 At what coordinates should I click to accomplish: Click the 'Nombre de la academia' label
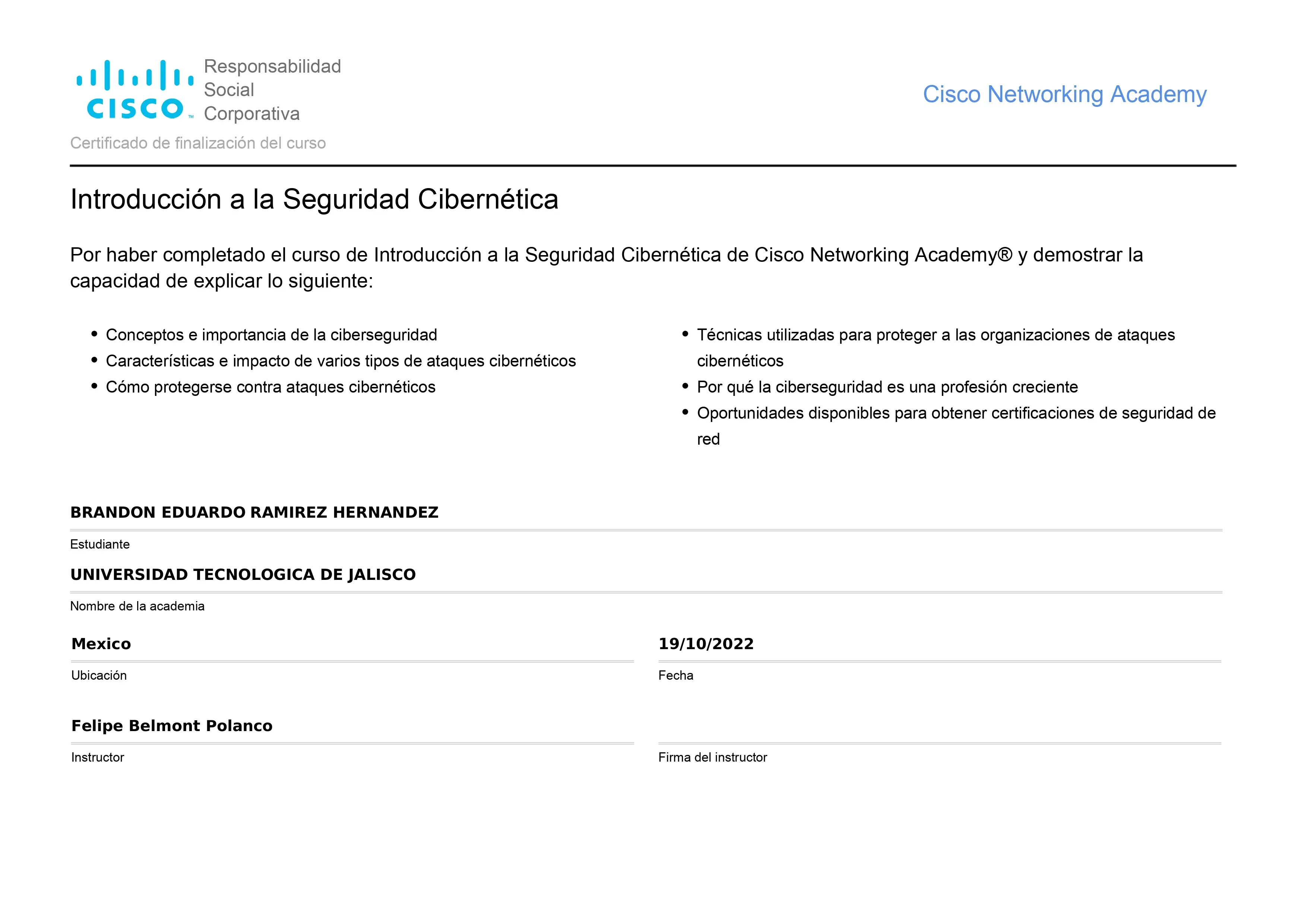pyautogui.click(x=137, y=607)
